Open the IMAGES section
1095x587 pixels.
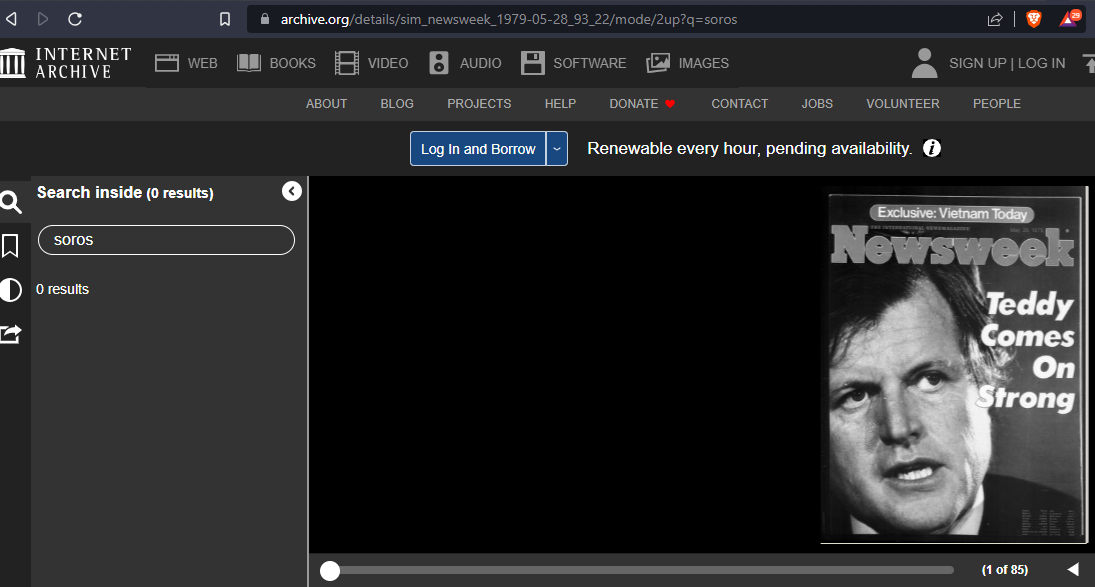coord(687,63)
